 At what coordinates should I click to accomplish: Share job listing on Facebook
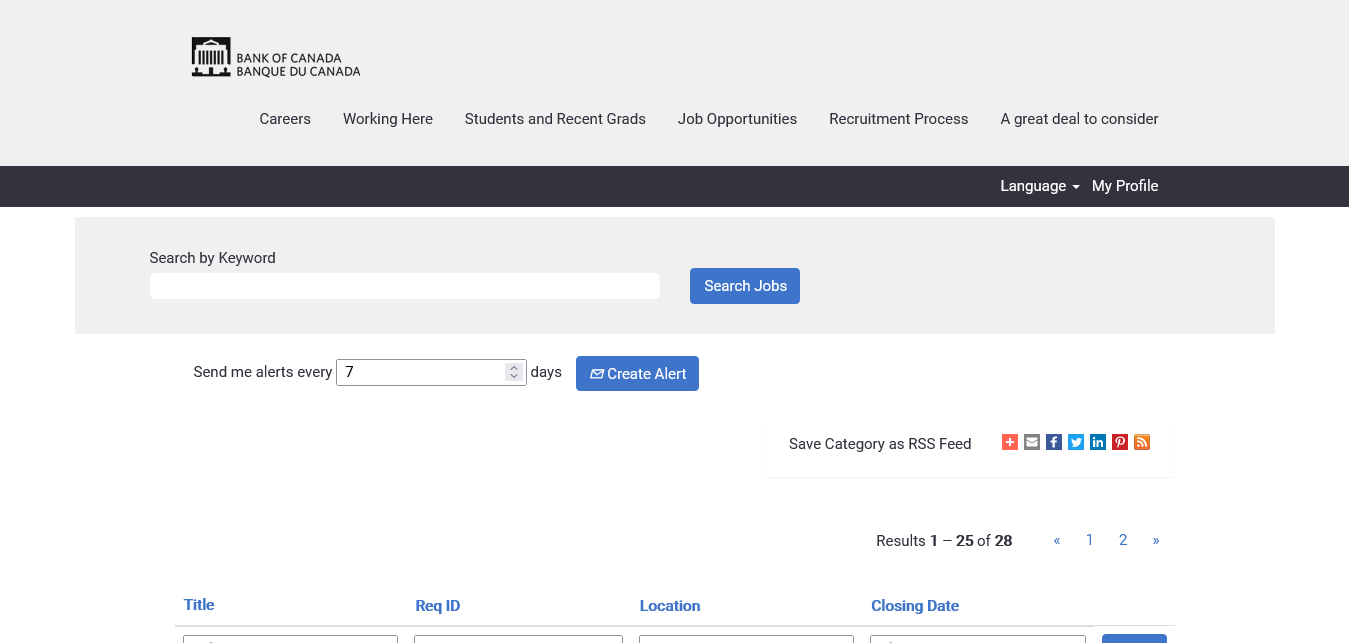1054,442
